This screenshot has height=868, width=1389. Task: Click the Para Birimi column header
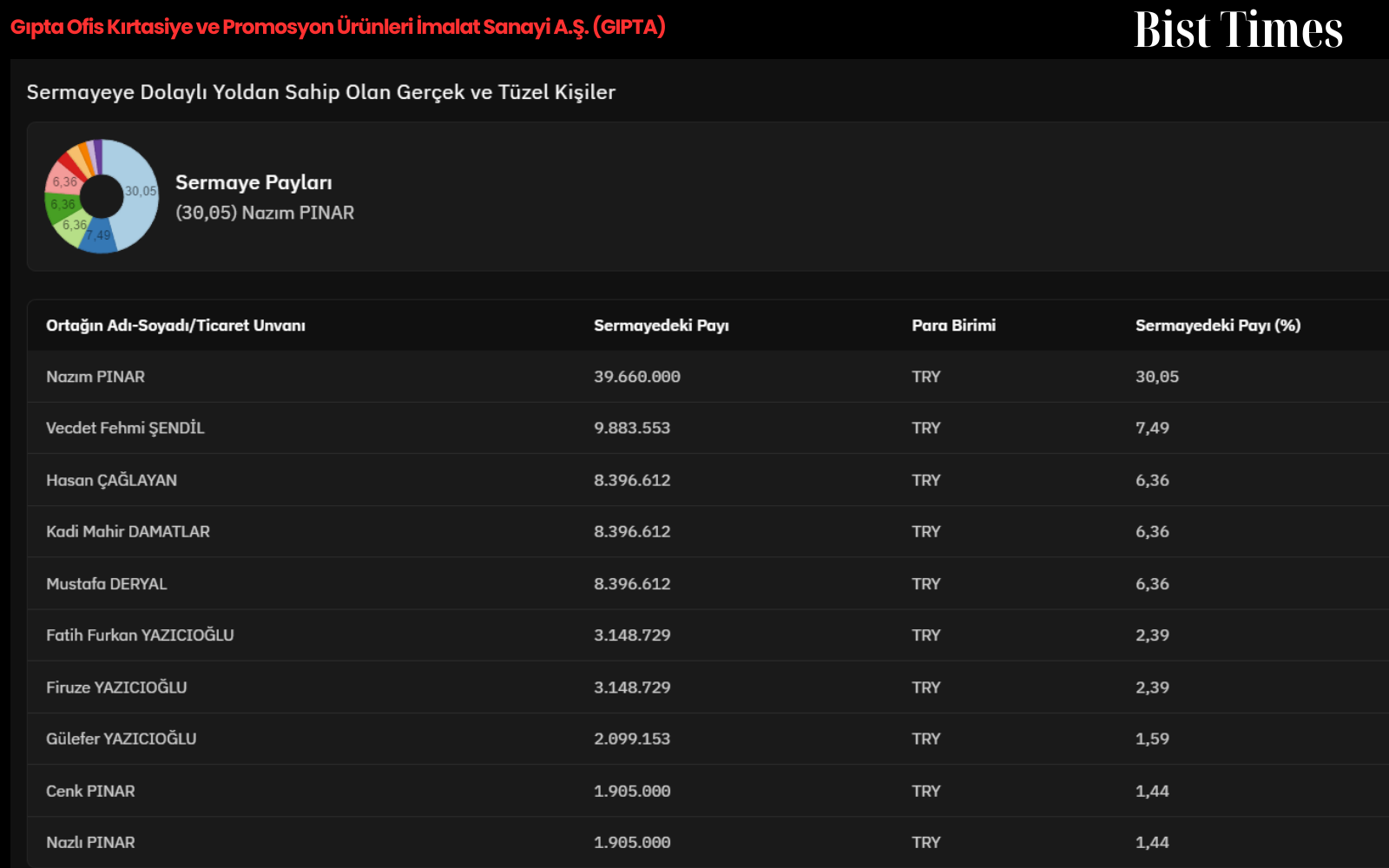click(x=953, y=325)
